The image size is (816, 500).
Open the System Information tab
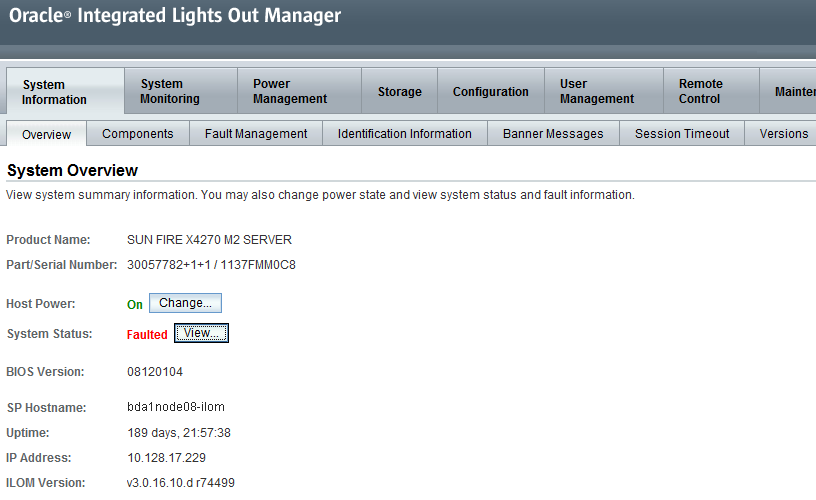[65, 92]
